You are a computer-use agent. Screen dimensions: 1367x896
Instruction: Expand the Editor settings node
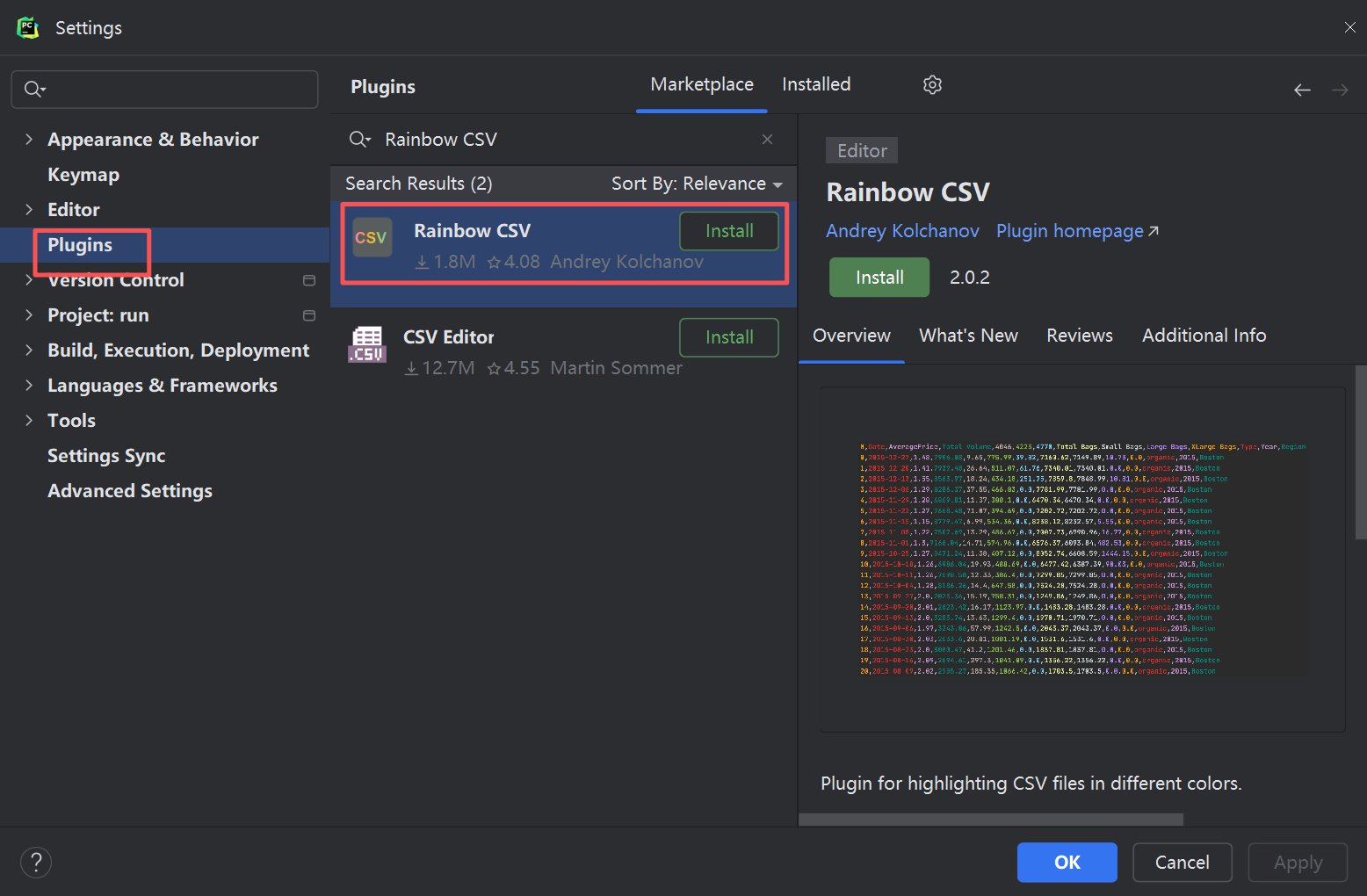tap(29, 209)
